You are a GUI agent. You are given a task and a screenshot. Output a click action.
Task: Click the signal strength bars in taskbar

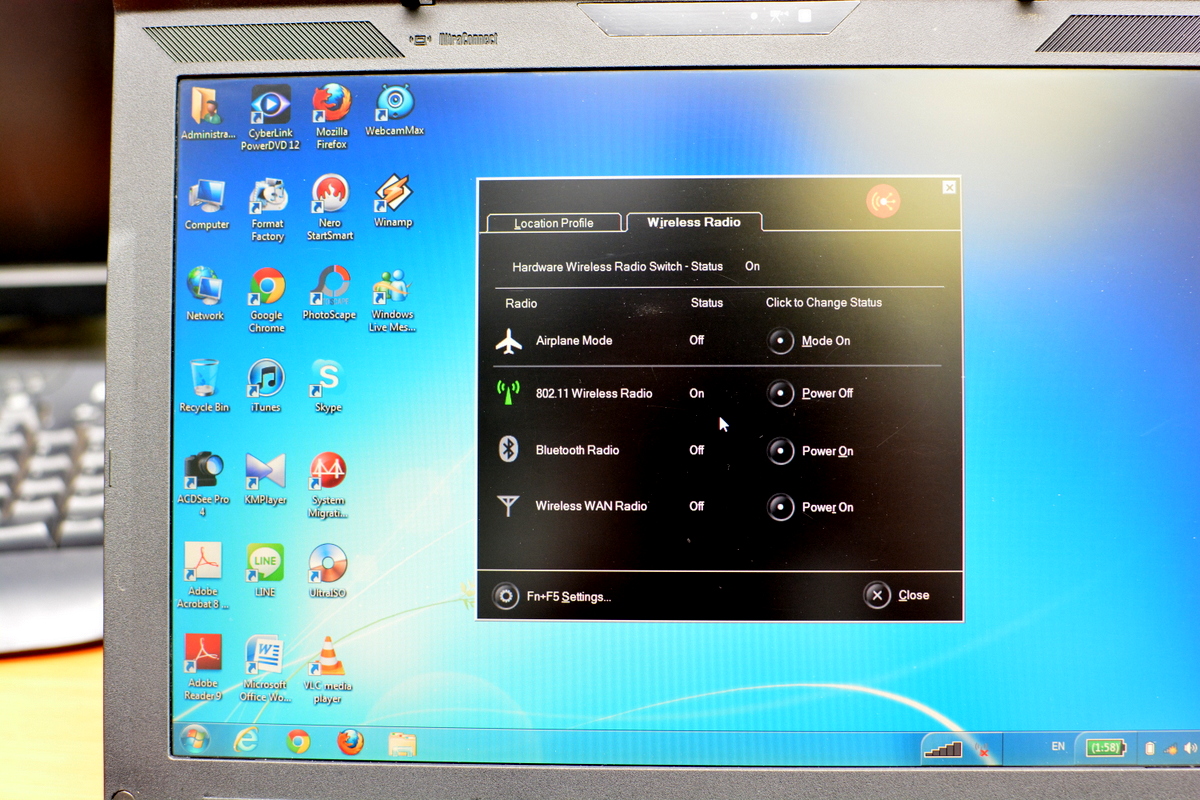(942, 748)
